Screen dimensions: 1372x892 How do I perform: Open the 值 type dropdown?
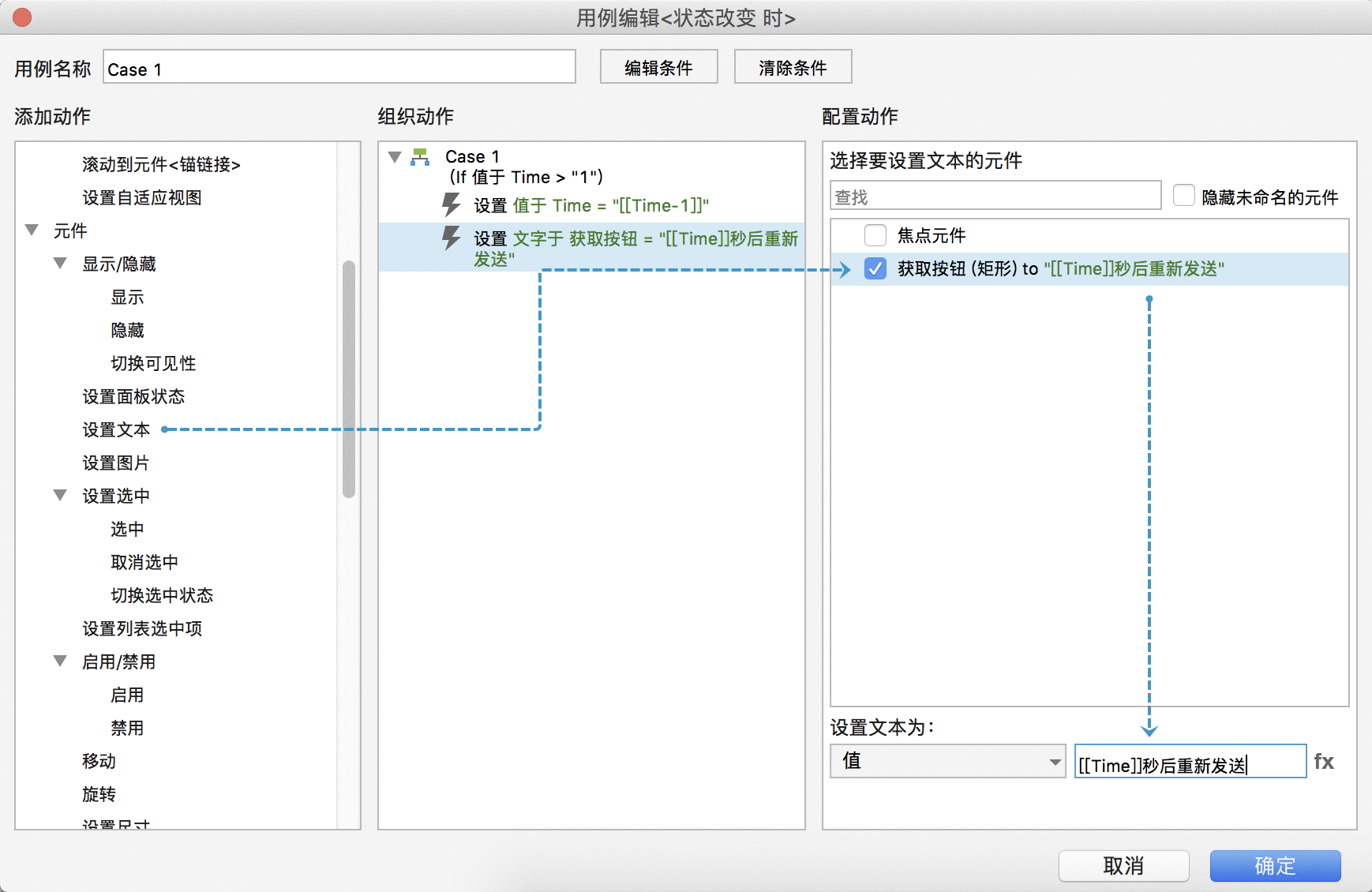947,761
